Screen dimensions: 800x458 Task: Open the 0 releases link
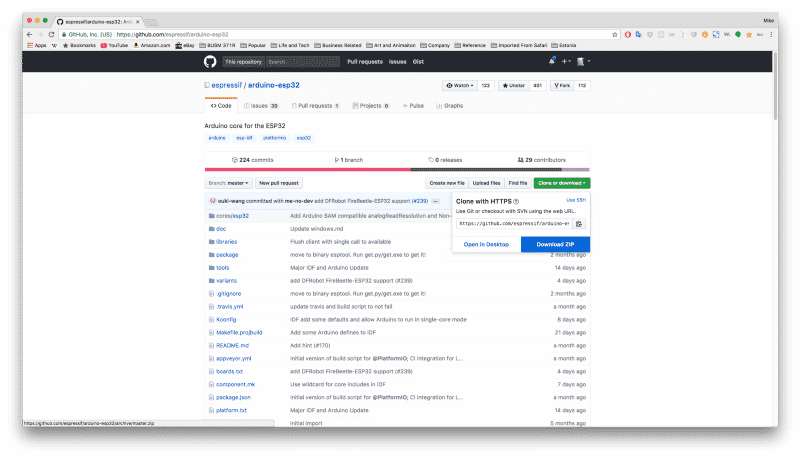point(445,160)
